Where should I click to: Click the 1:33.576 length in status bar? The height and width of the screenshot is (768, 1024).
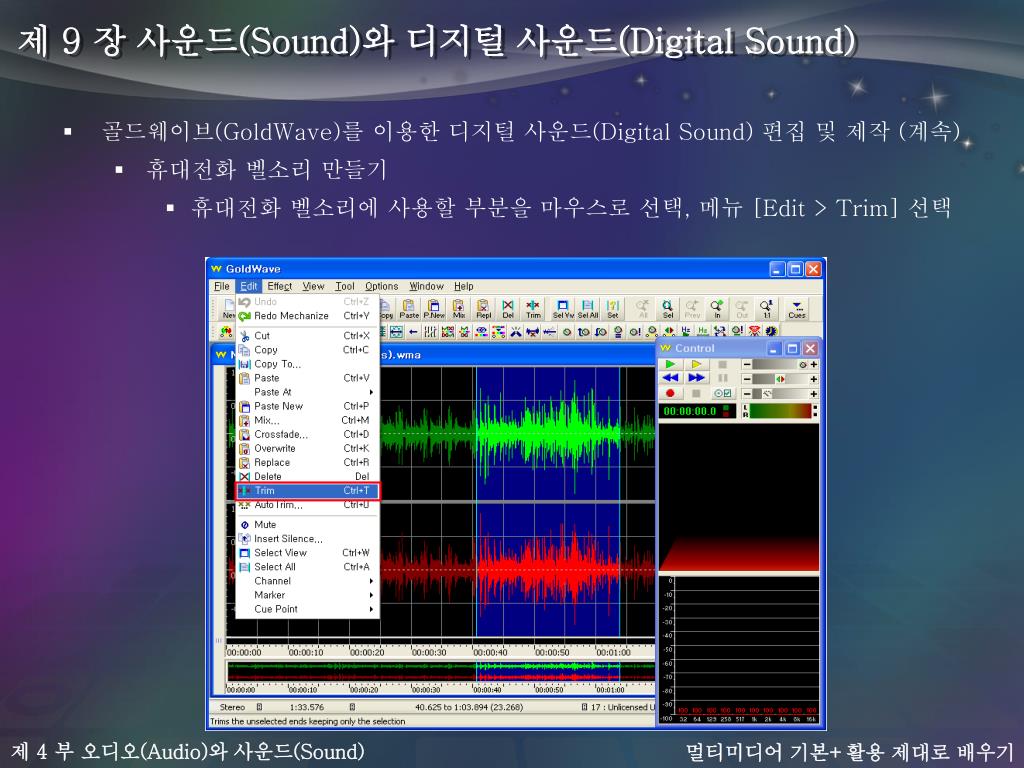coord(307,707)
